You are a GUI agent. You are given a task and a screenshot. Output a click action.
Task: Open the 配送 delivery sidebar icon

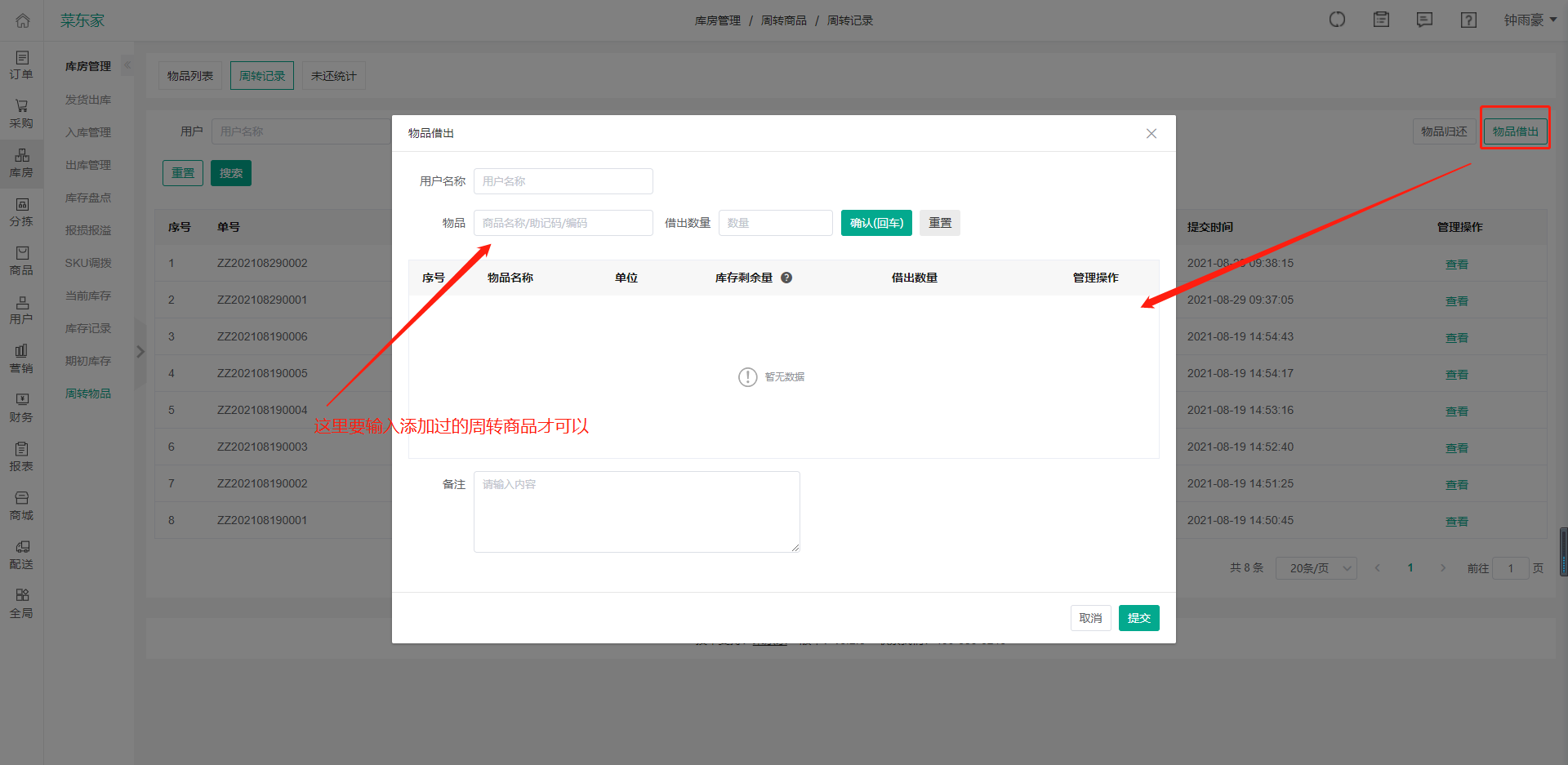[x=22, y=554]
